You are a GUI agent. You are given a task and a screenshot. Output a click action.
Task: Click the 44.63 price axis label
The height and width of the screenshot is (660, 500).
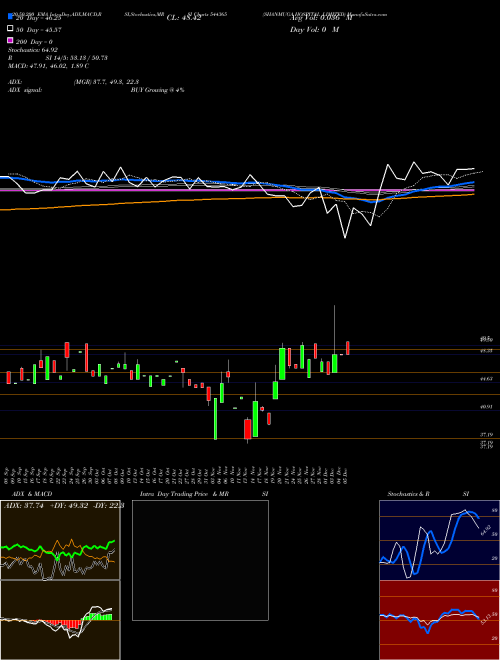pyautogui.click(x=487, y=379)
